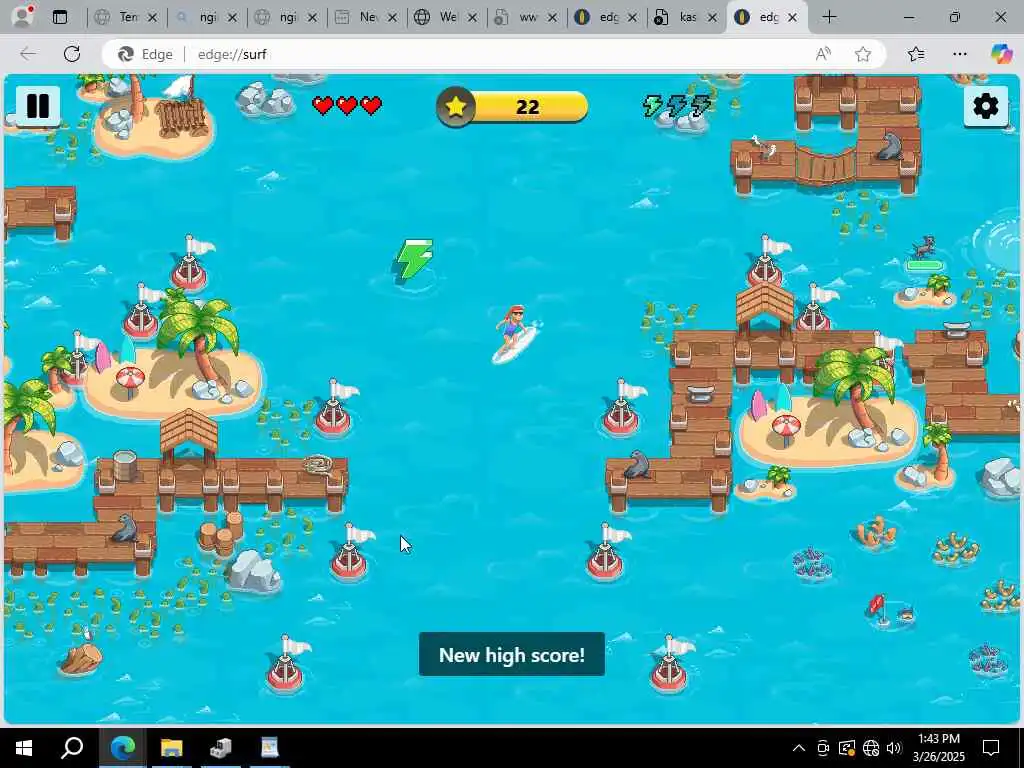This screenshot has height=768, width=1024.
Task: Open the network globe tray icon
Action: coord(871,748)
